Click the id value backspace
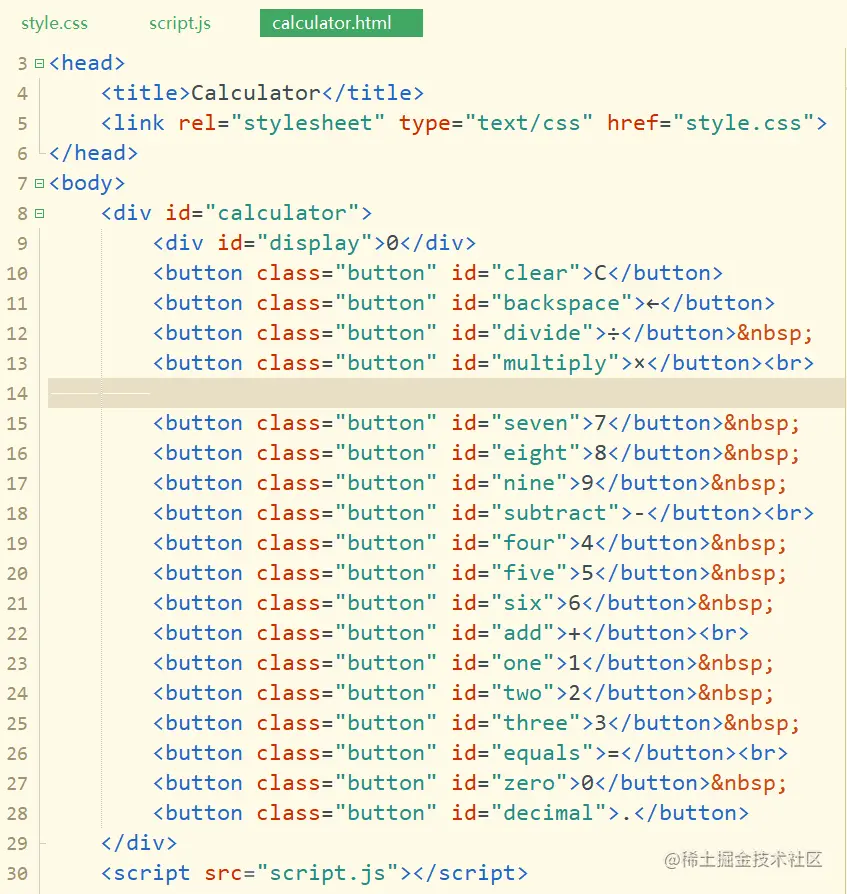This screenshot has height=894, width=847. click(x=561, y=303)
